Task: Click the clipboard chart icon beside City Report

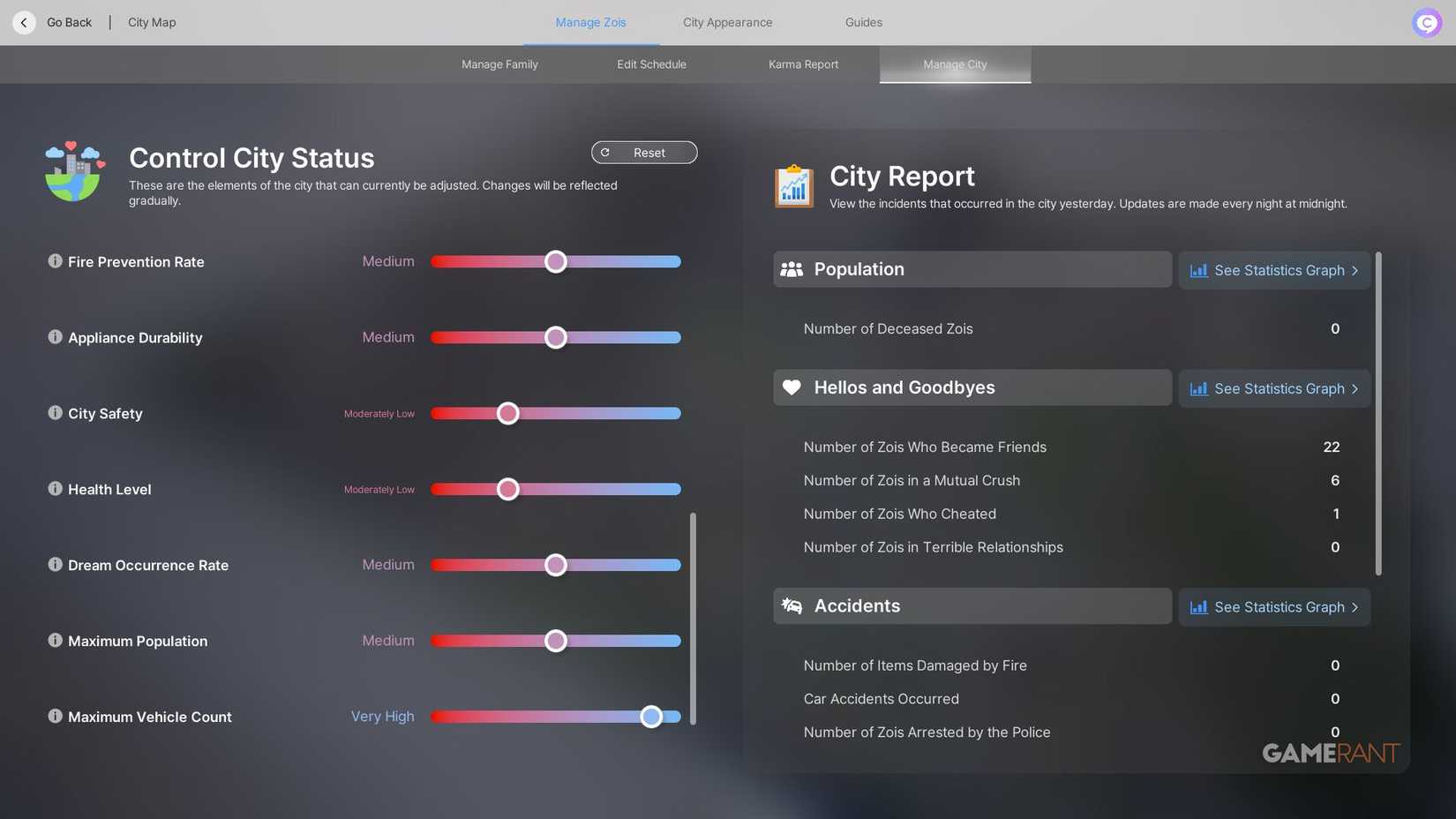Action: pos(793,185)
